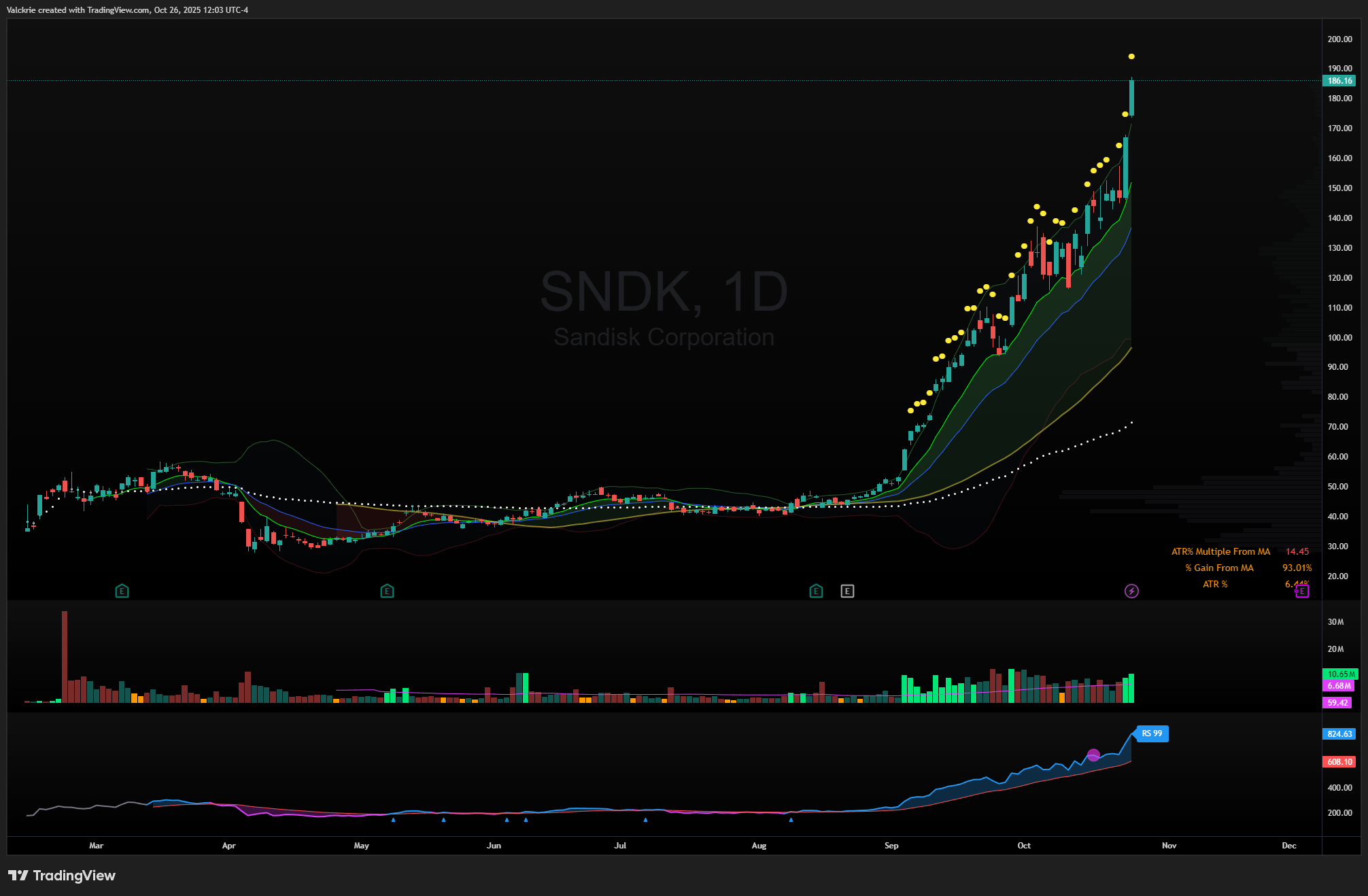
Task: Click the green 10.65M volume label
Action: pyautogui.click(x=1339, y=674)
